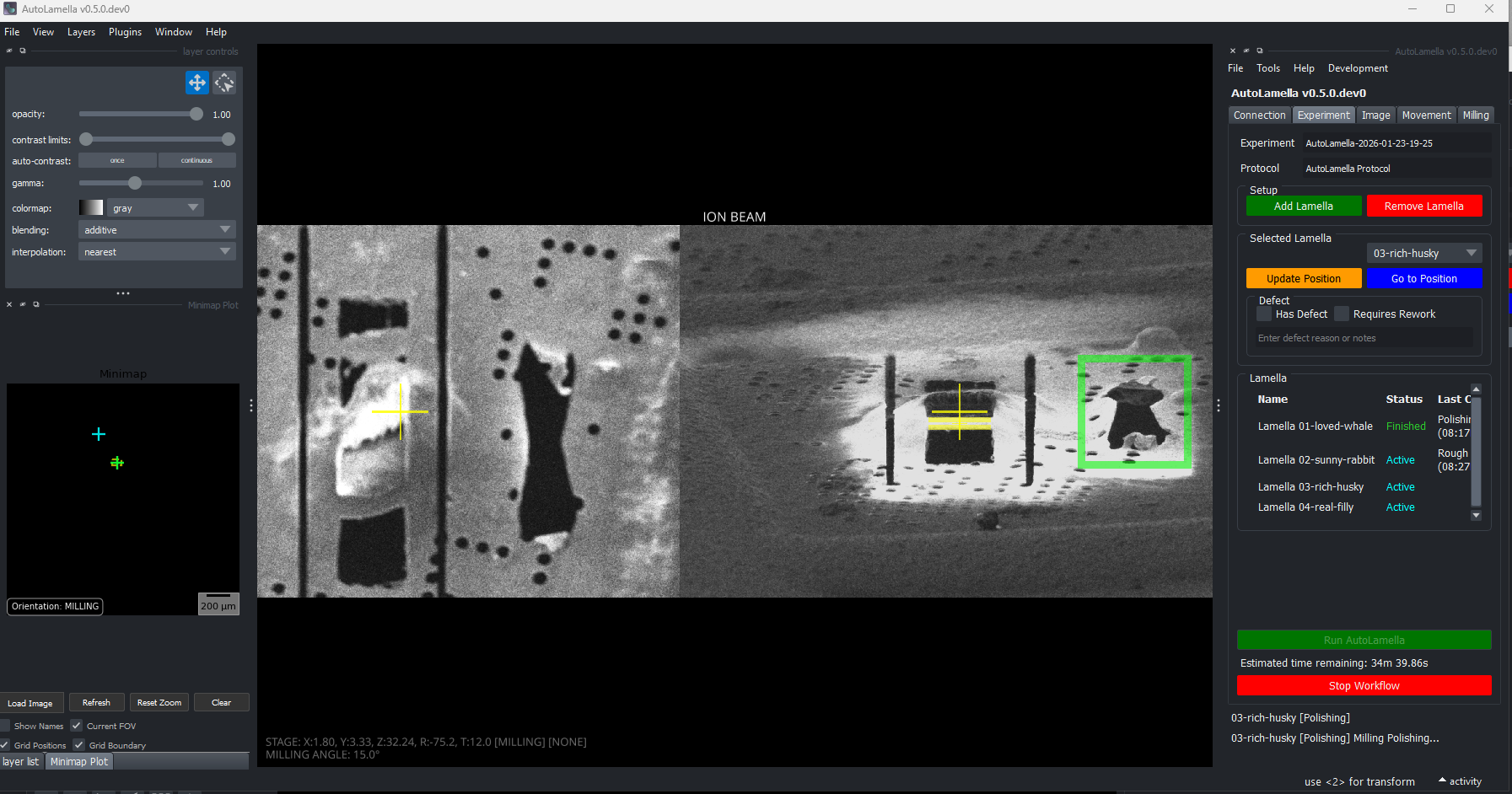Screen dimensions: 1512x794
Task: Select the pan/zoom mode tool
Action: click(196, 83)
